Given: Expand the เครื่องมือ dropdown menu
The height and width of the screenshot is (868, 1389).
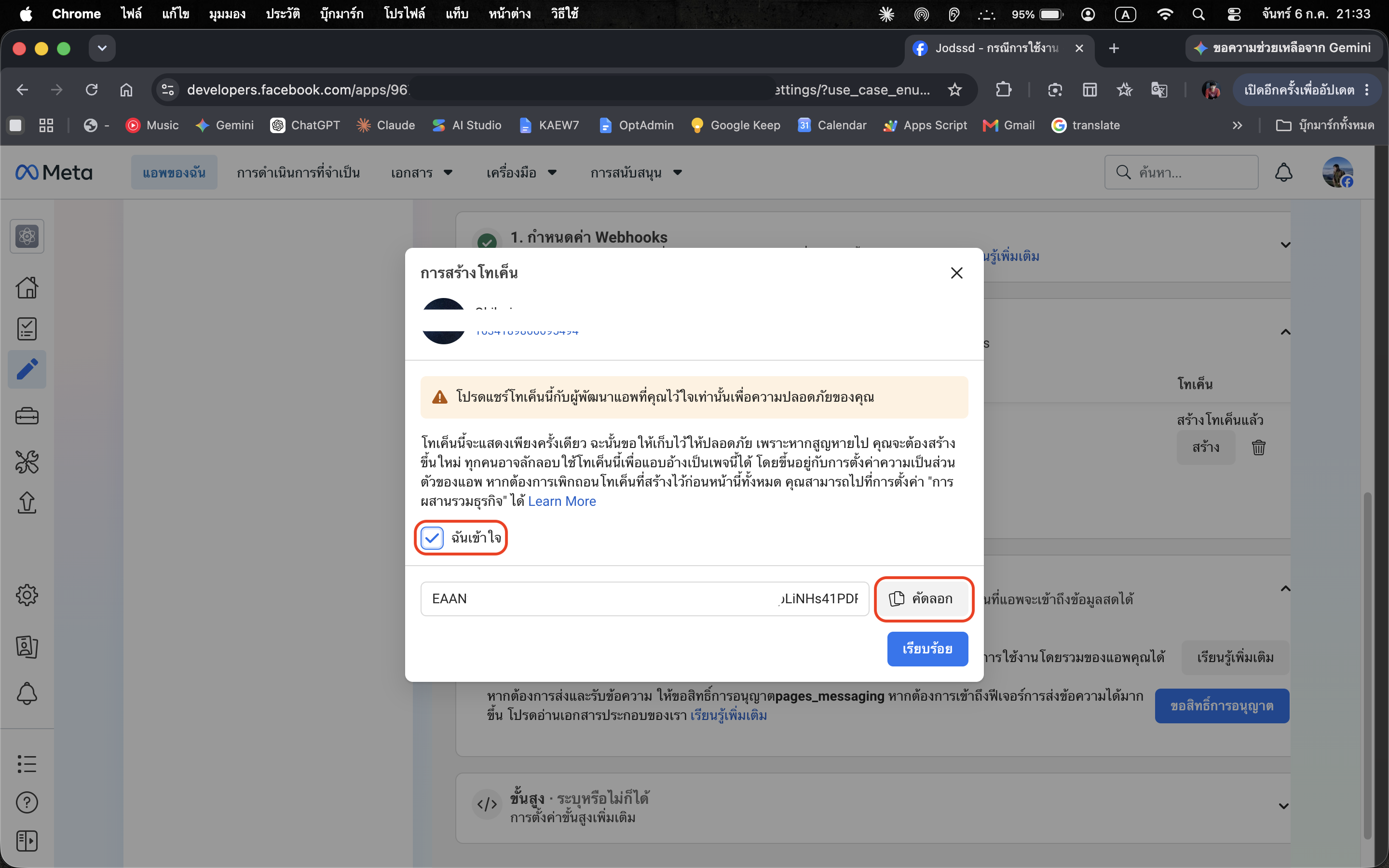Looking at the screenshot, I should coord(521,172).
